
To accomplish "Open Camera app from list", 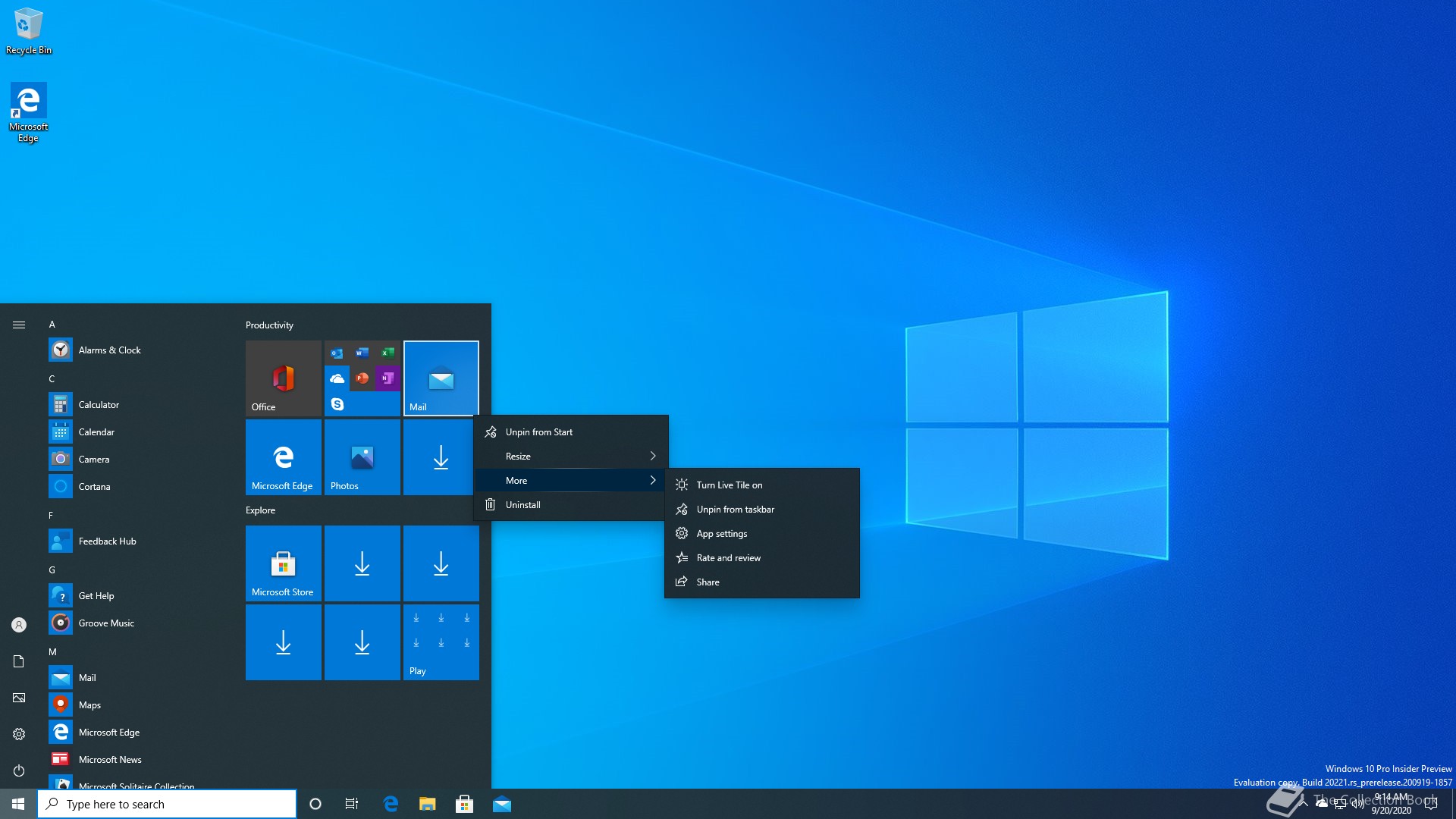I will pyautogui.click(x=136, y=460).
